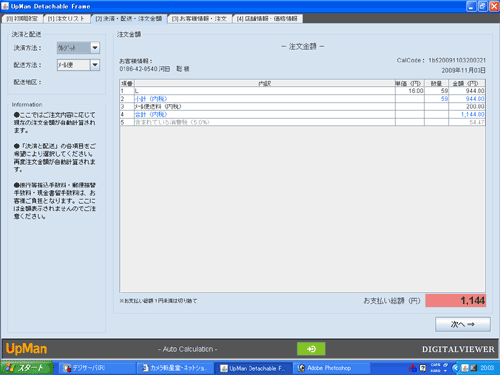Open the [4] store and price information tab
Screen dimensions: 500x375
[x=267, y=19]
